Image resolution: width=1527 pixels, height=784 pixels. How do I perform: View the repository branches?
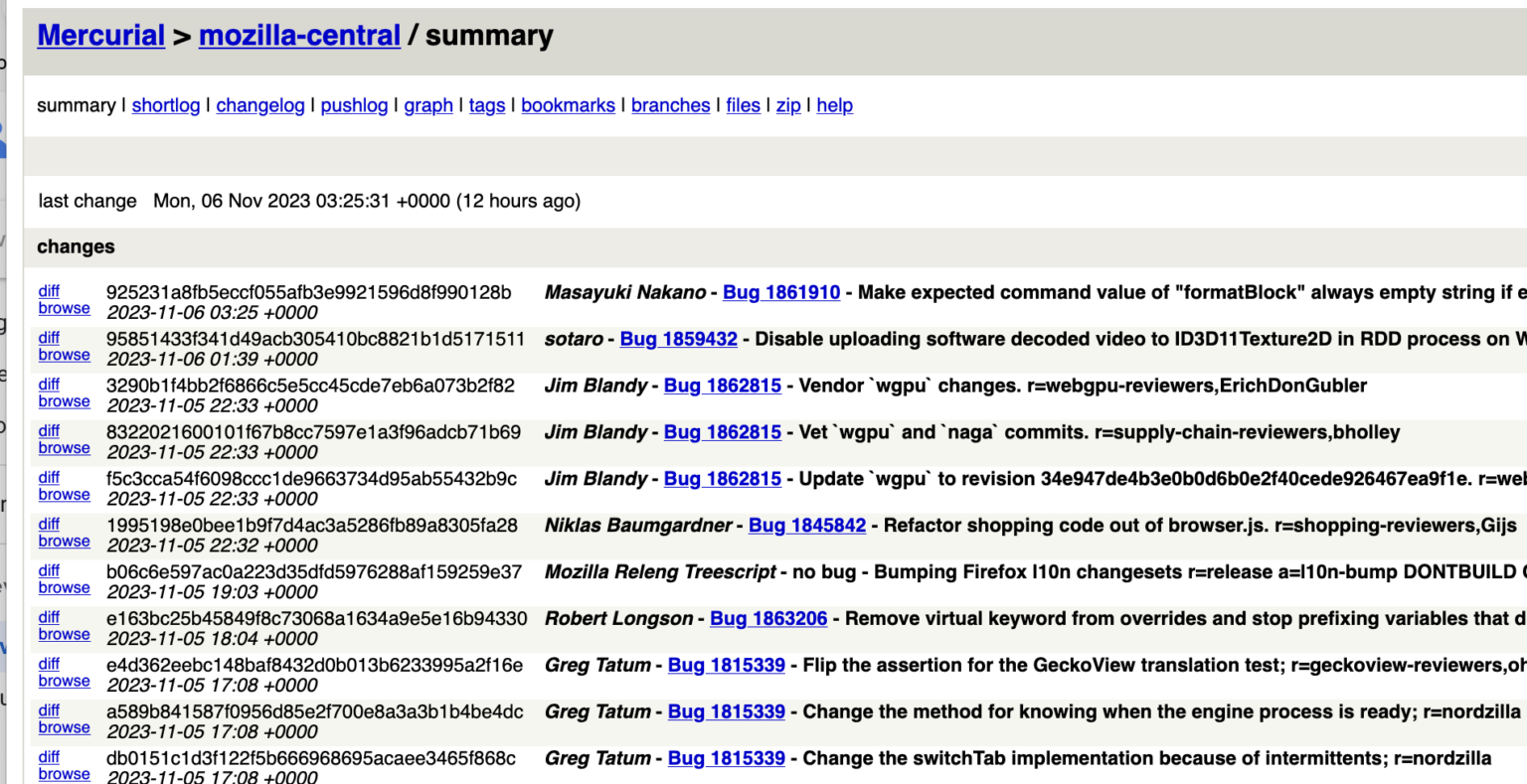point(670,105)
